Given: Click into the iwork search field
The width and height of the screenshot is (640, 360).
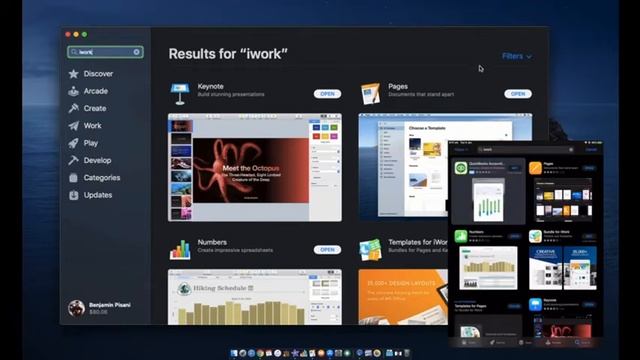Looking at the screenshot, I should pyautogui.click(x=105, y=52).
